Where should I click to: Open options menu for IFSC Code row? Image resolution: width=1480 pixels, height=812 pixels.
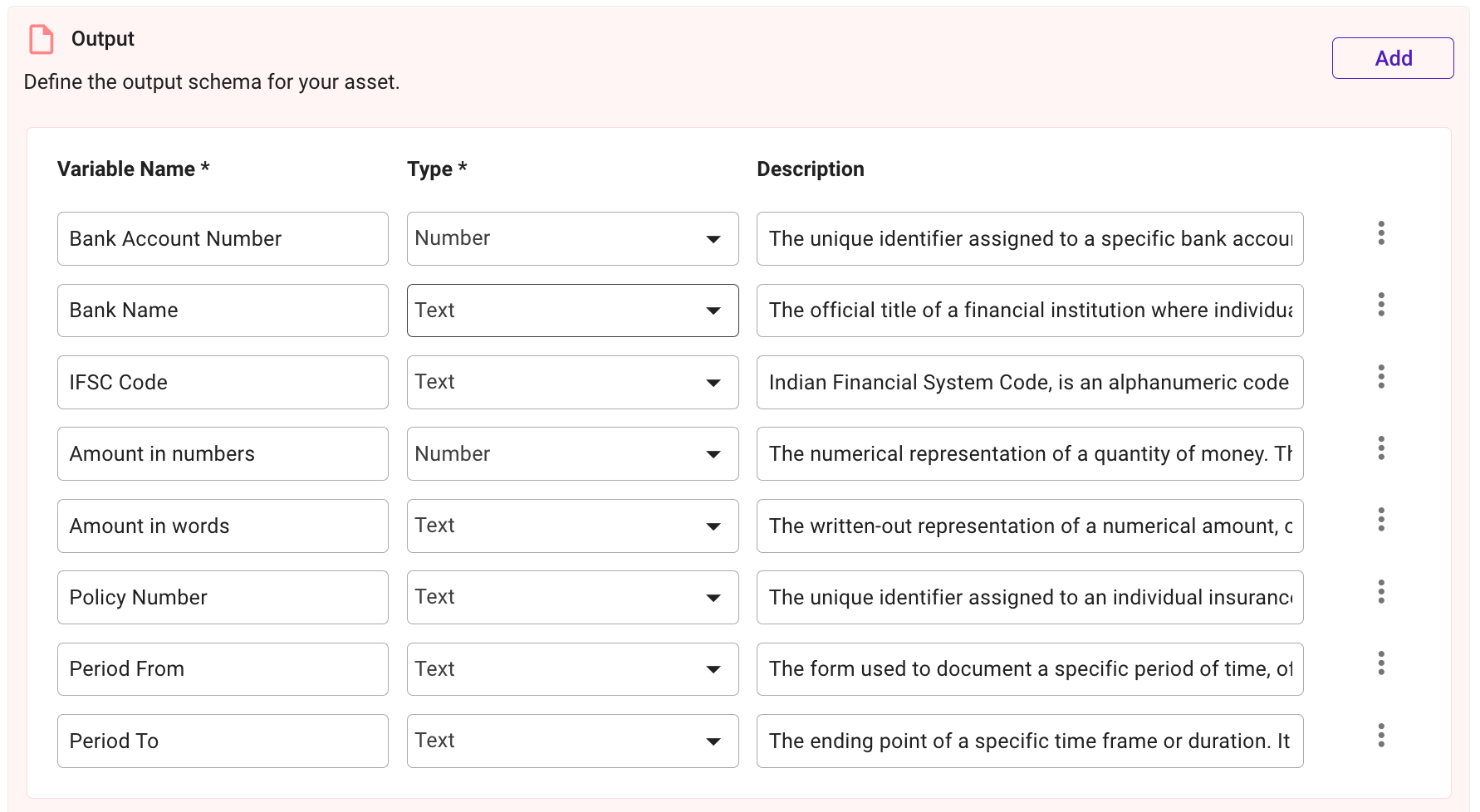point(1381,377)
